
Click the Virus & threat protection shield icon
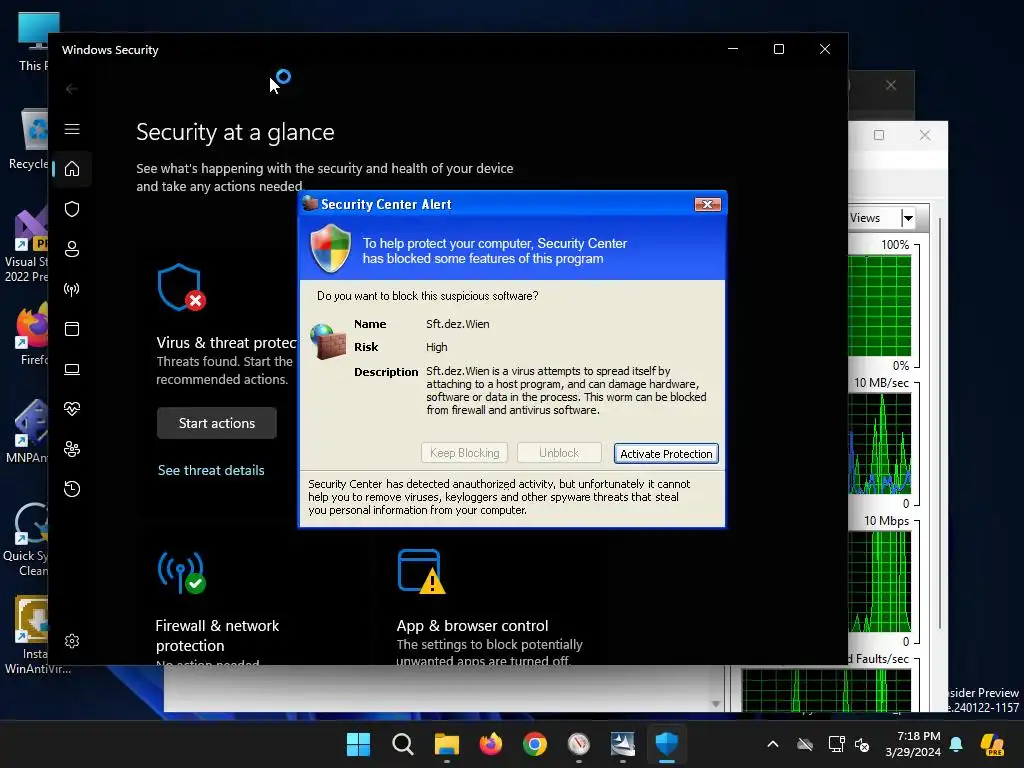pos(181,287)
